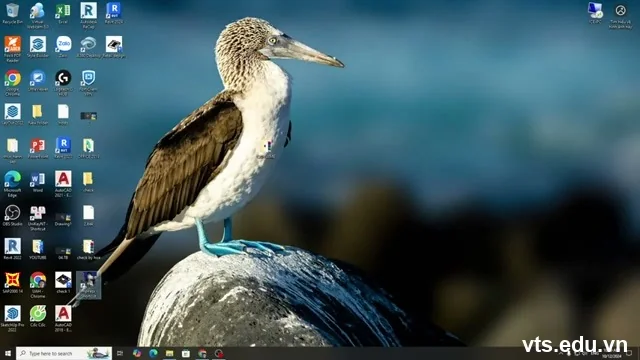Open File Explorer from the taskbar
The height and width of the screenshot is (360, 640).
point(169,353)
